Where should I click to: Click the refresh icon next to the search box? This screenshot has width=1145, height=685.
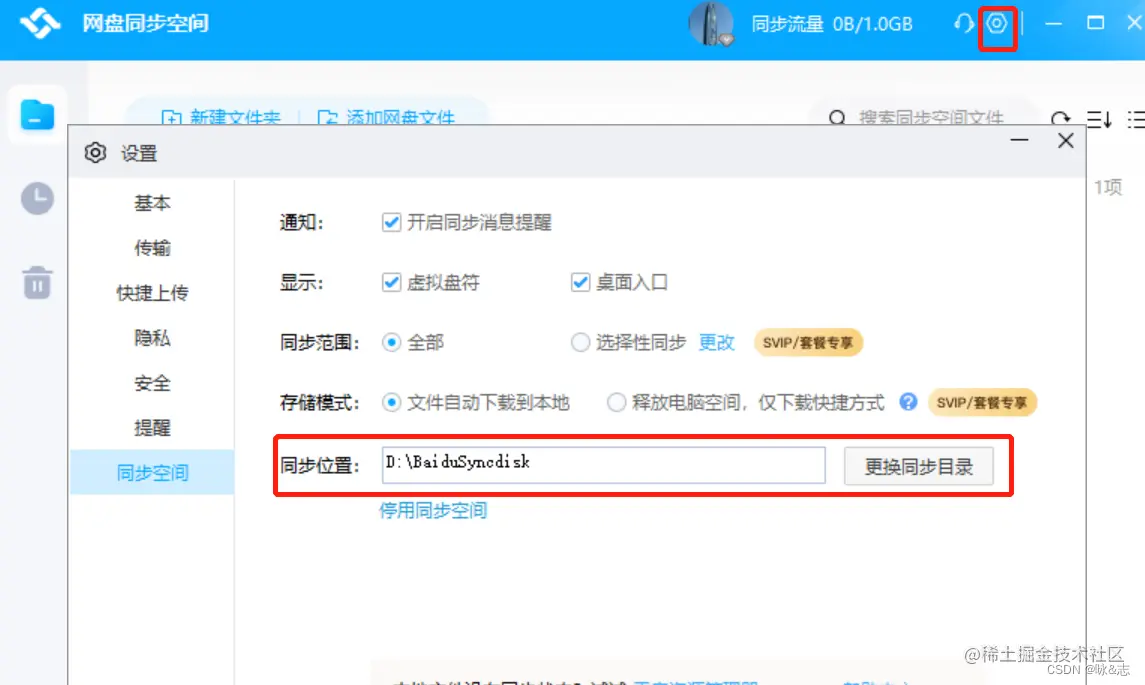pos(1060,118)
